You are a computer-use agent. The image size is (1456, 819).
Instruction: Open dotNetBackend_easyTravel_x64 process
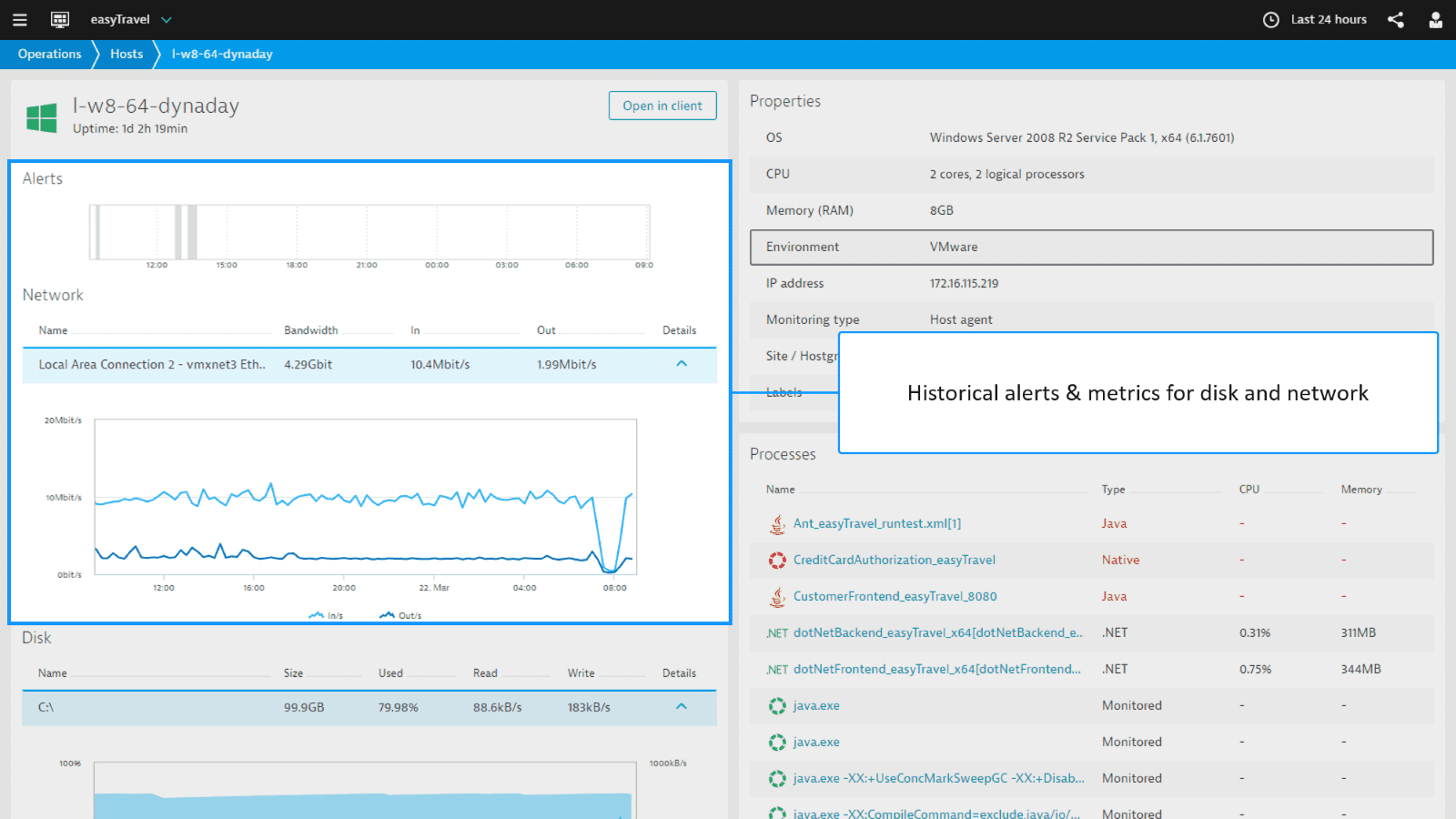pos(938,632)
